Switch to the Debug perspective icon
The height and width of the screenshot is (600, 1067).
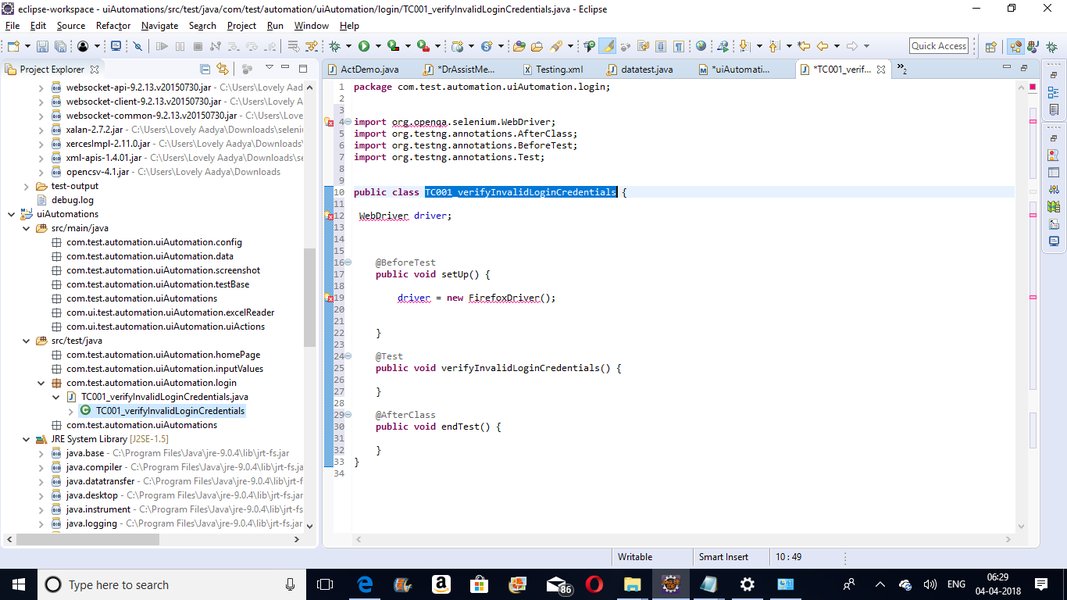pos(1052,46)
